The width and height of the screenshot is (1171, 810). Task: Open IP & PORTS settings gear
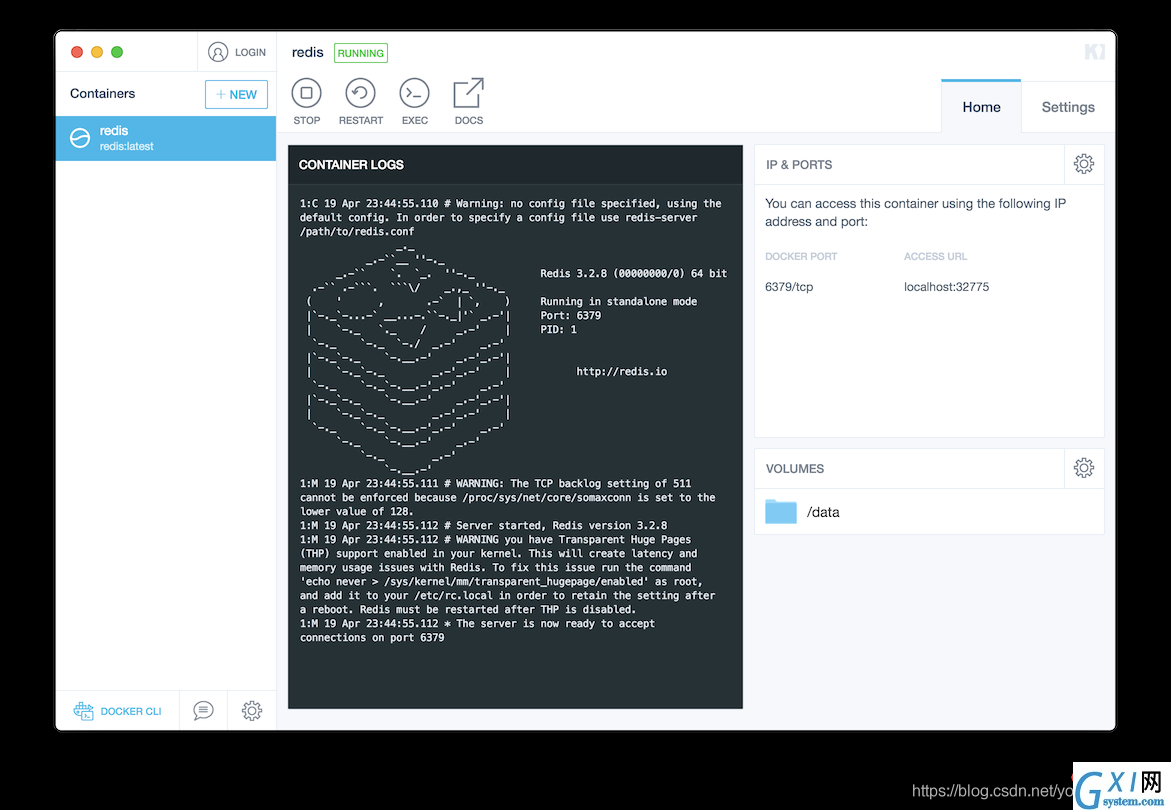(x=1084, y=164)
